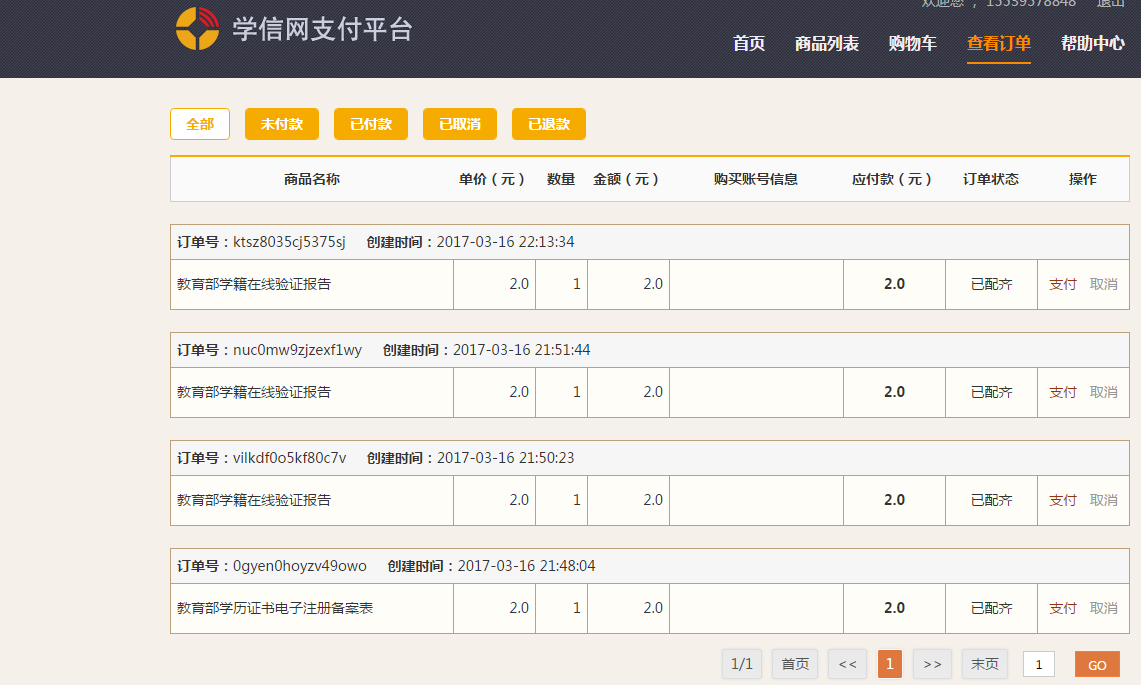Click 取消 for order nuc0mw9zjzexf1wy

(1104, 392)
